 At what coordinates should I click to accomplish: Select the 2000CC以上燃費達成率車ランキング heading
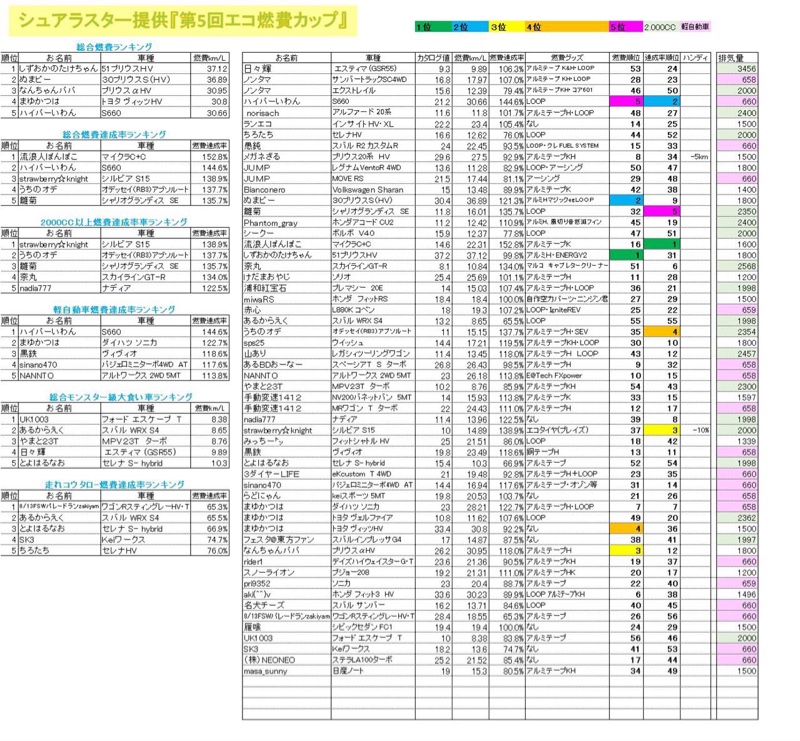point(114,222)
